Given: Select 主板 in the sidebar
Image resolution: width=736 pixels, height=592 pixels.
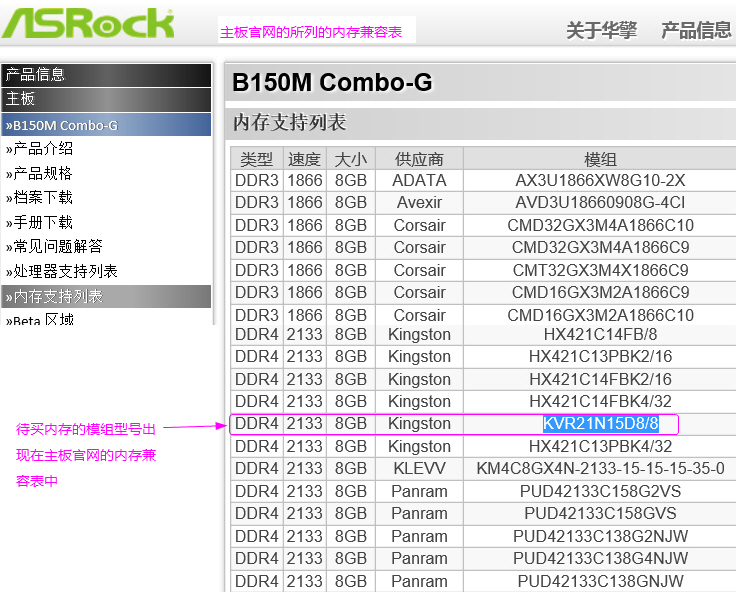Looking at the screenshot, I should point(107,99).
